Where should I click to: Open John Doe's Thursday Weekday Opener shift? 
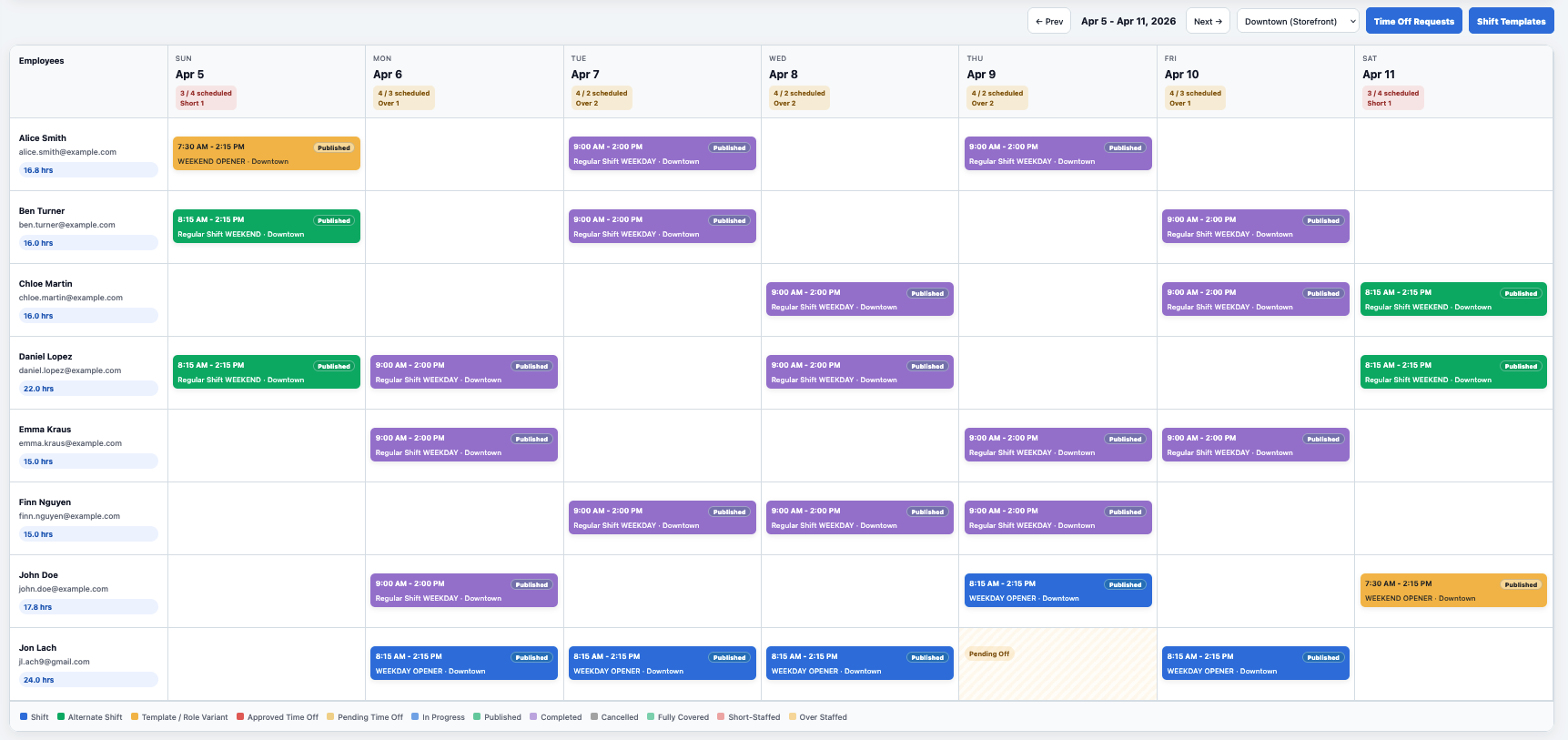[x=1057, y=590]
